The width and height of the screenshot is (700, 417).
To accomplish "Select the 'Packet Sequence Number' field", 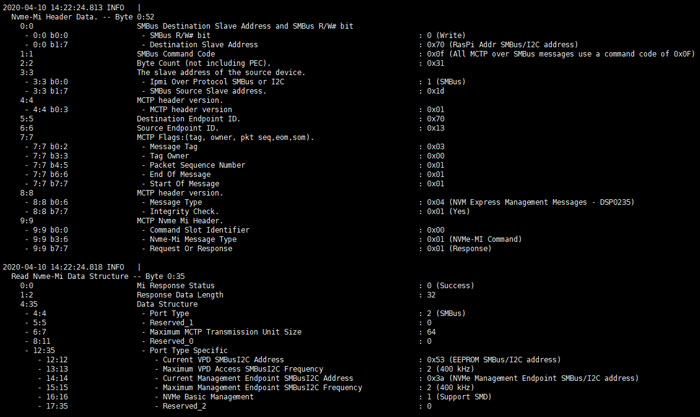I will (197, 165).
